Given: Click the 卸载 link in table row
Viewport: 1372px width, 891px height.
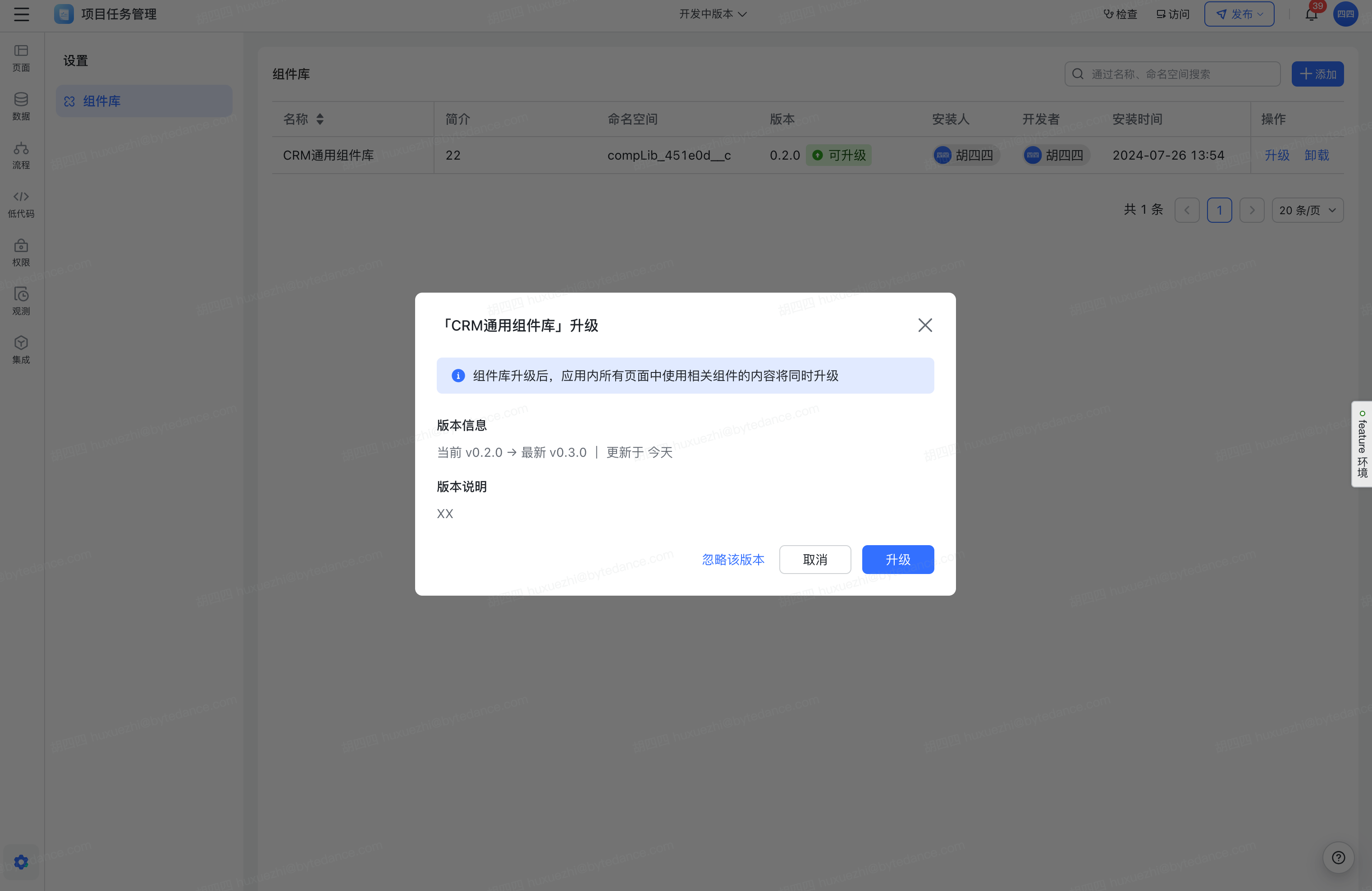Looking at the screenshot, I should (x=1317, y=155).
